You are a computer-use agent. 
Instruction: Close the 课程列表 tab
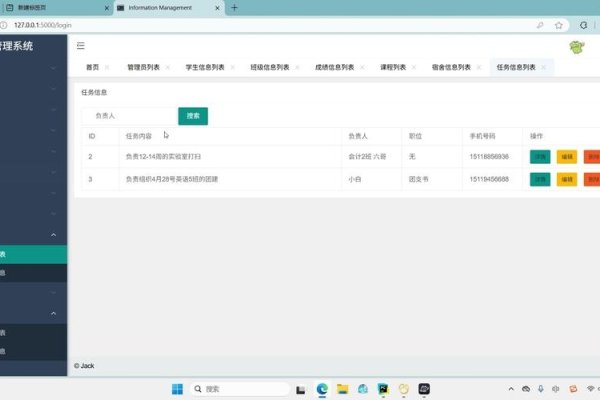414,67
